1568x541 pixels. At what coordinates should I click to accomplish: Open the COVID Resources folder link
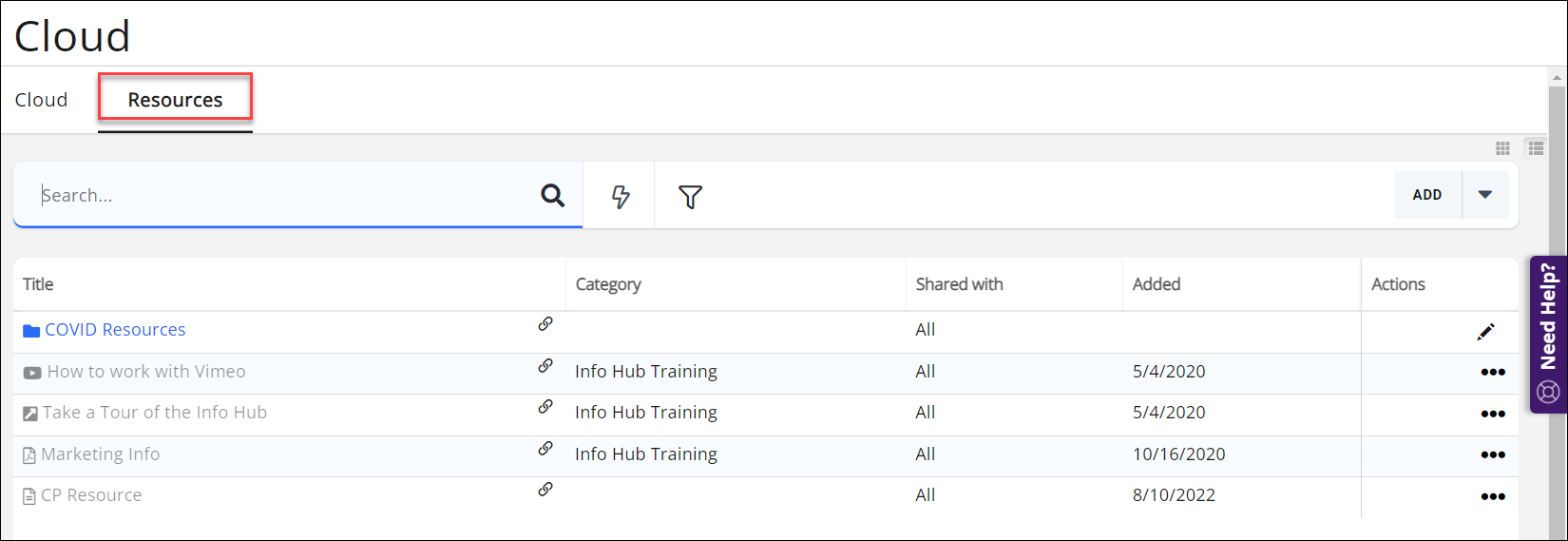pyautogui.click(x=115, y=330)
